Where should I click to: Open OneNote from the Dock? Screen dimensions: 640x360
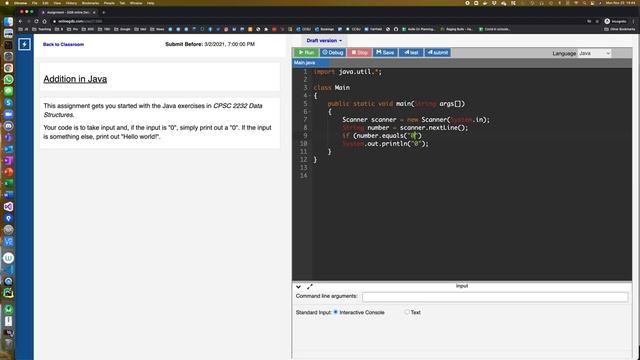pyautogui.click(x=8, y=160)
